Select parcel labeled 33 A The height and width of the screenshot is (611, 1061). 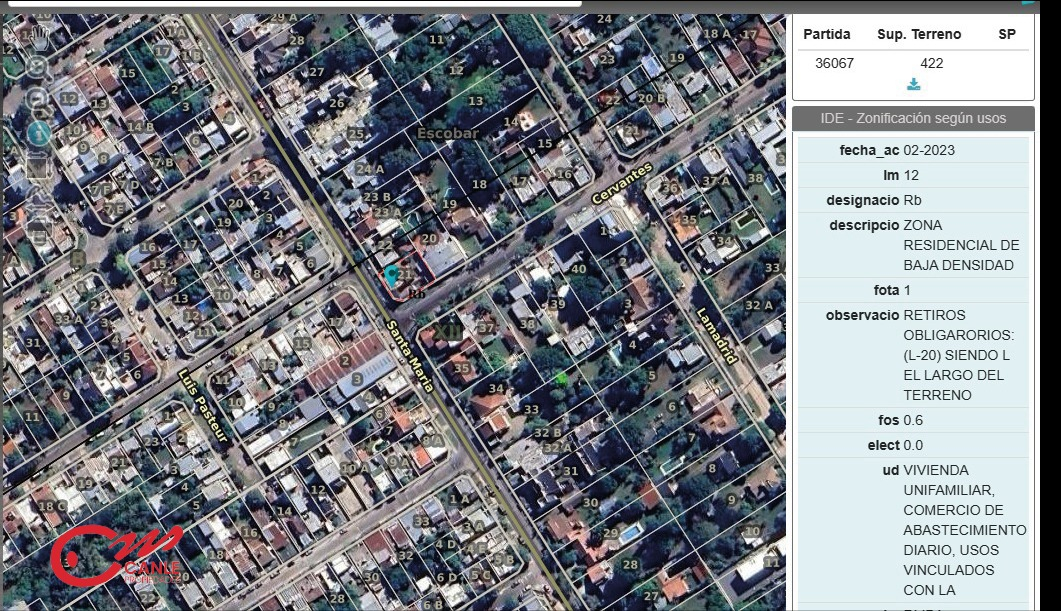coord(68,319)
